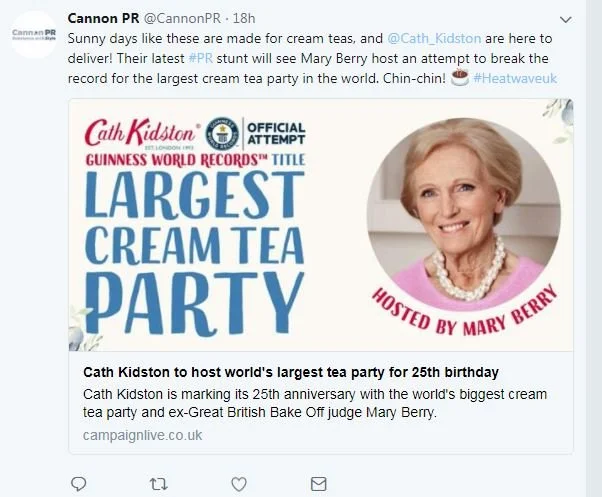The width and height of the screenshot is (602, 497).
Task: Click Mary Berry's circular photo
Action: point(464,214)
